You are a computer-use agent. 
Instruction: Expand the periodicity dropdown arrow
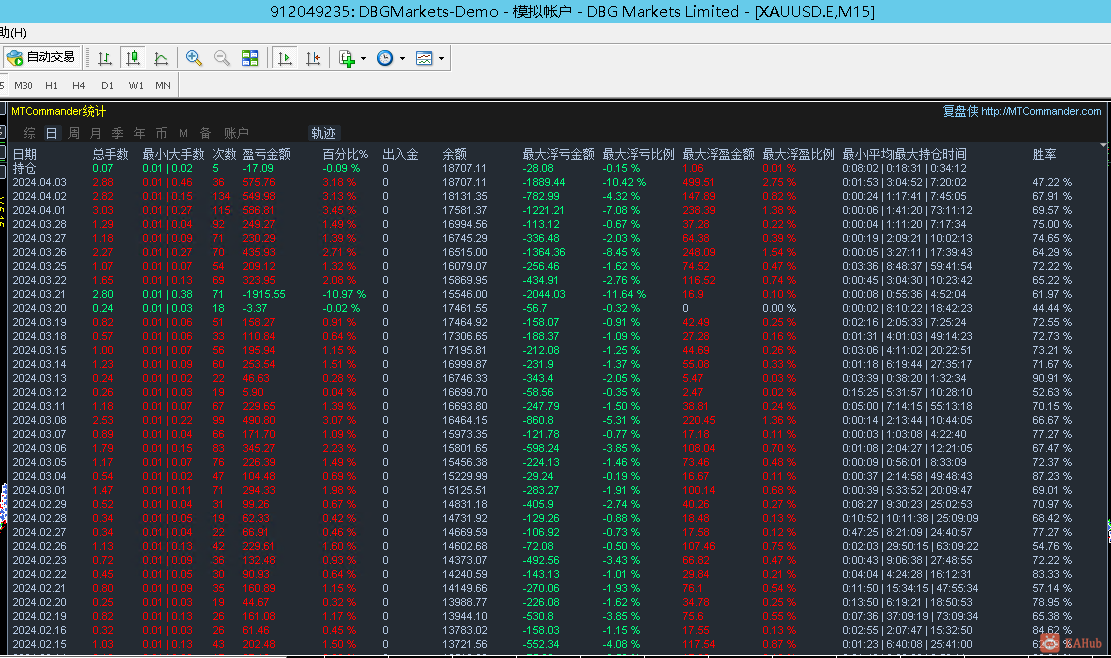coord(402,58)
